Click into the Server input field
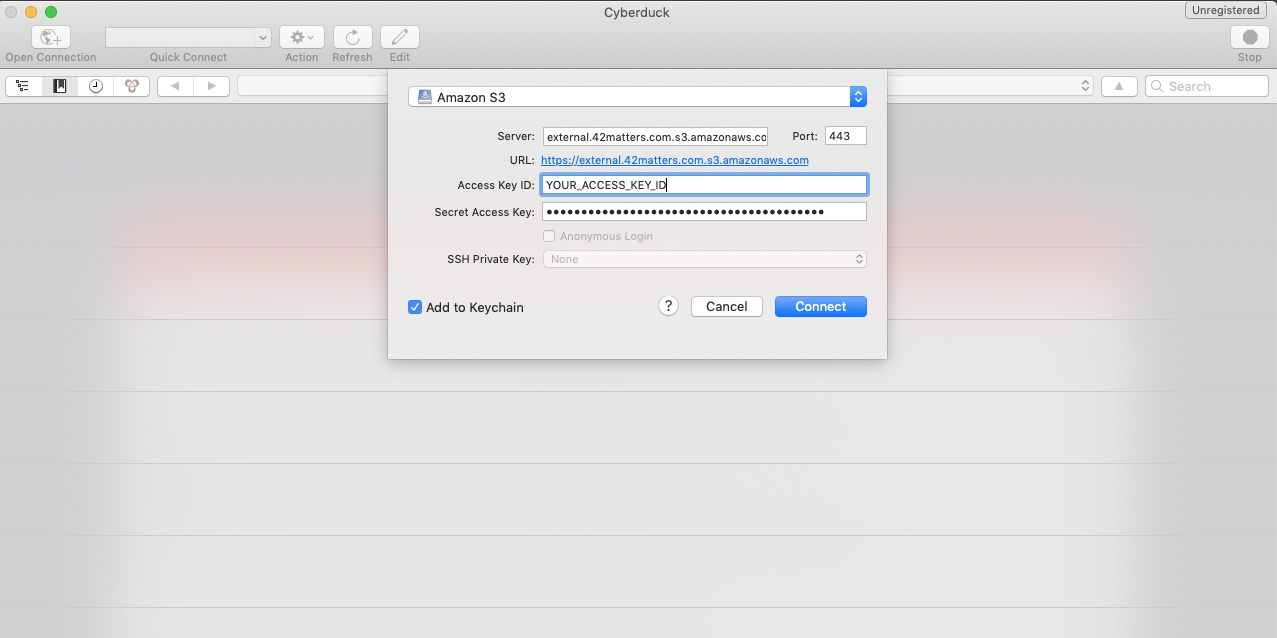This screenshot has height=638, width=1277. point(655,136)
